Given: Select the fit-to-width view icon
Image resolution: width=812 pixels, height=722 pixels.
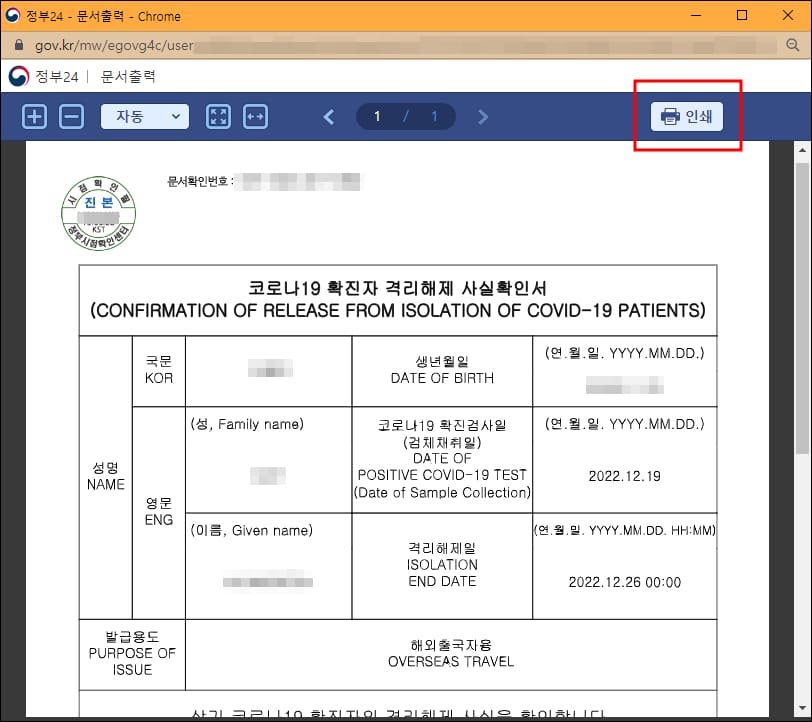Looking at the screenshot, I should (255, 116).
